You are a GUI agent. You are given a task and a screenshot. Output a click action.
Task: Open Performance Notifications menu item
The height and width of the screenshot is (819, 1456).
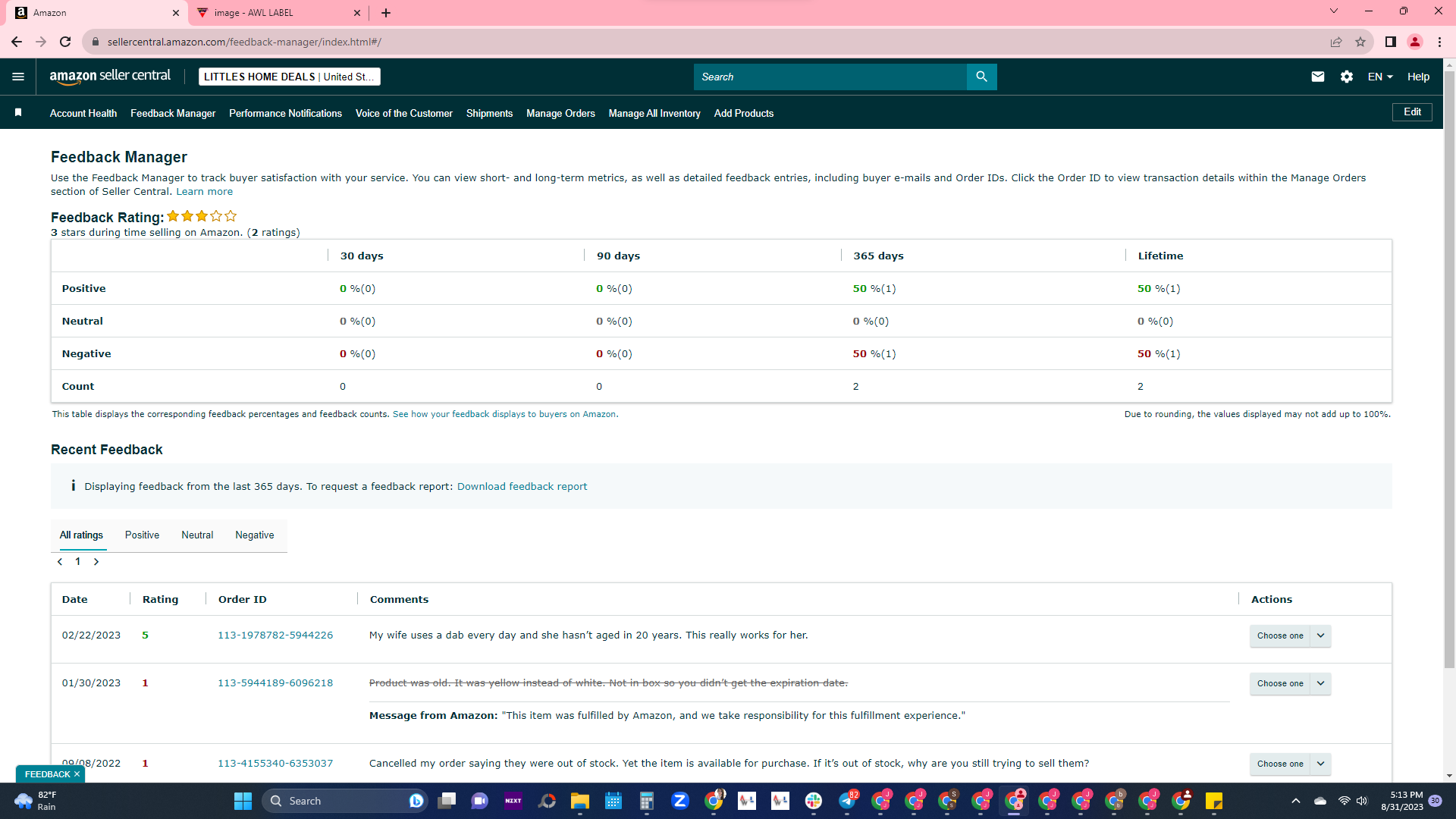[285, 113]
